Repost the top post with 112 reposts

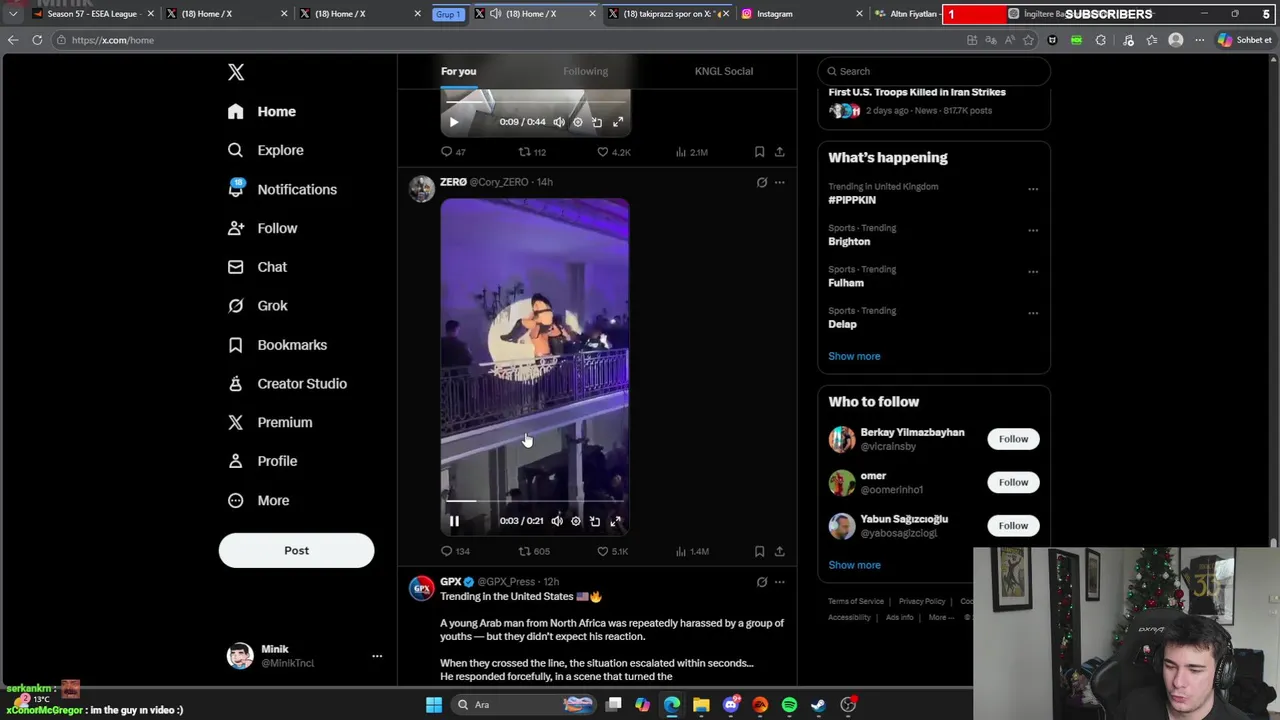coord(532,152)
